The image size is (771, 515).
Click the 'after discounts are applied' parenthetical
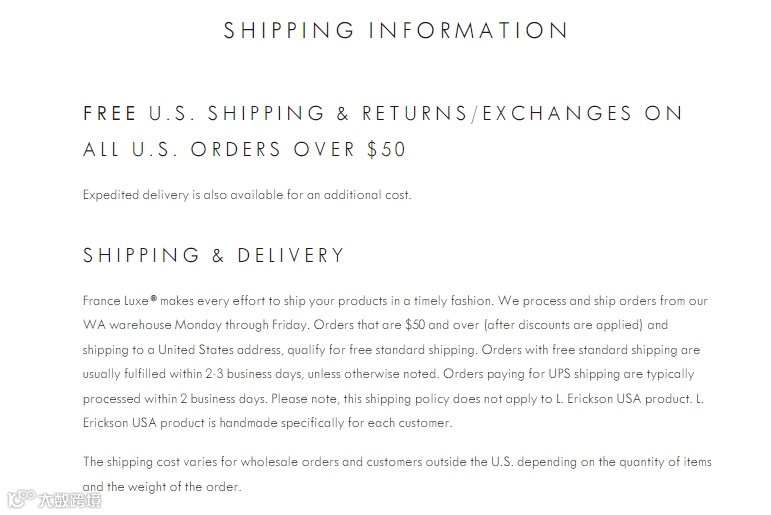click(x=563, y=325)
